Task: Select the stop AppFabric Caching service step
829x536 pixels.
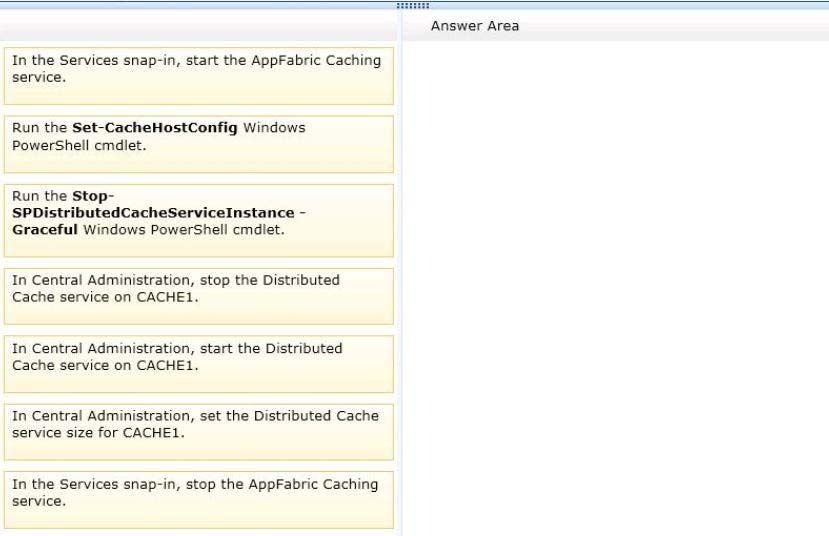Action: (199, 500)
